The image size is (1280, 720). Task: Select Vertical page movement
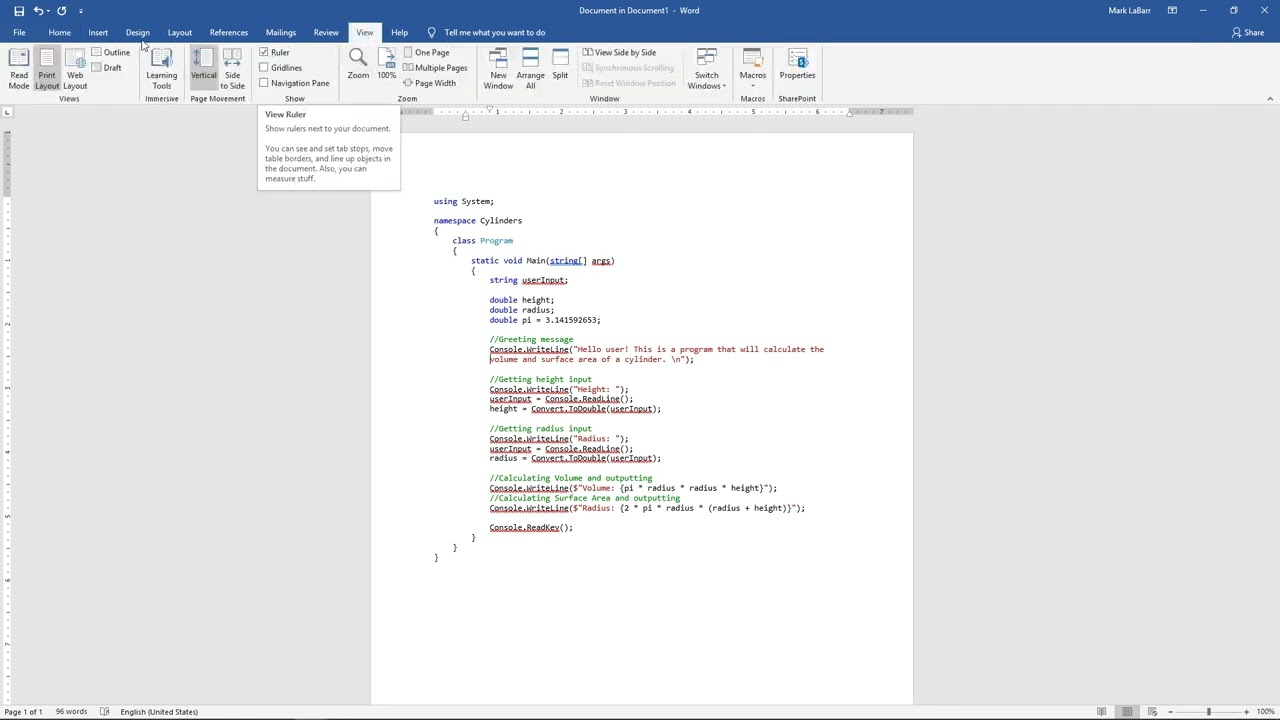[x=203, y=69]
